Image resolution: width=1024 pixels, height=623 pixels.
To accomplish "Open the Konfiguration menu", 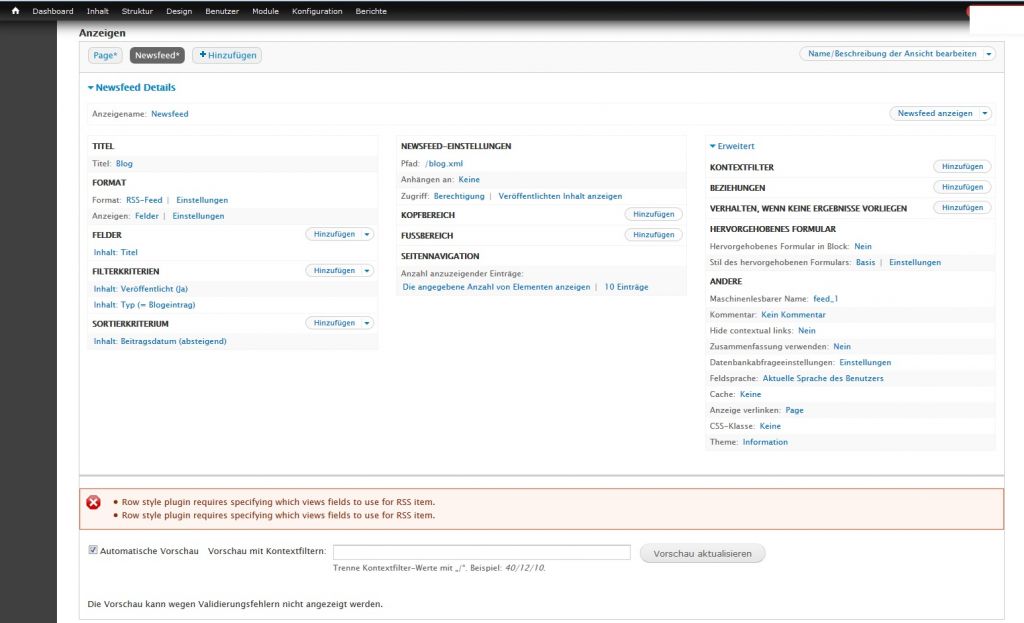I will pos(317,11).
